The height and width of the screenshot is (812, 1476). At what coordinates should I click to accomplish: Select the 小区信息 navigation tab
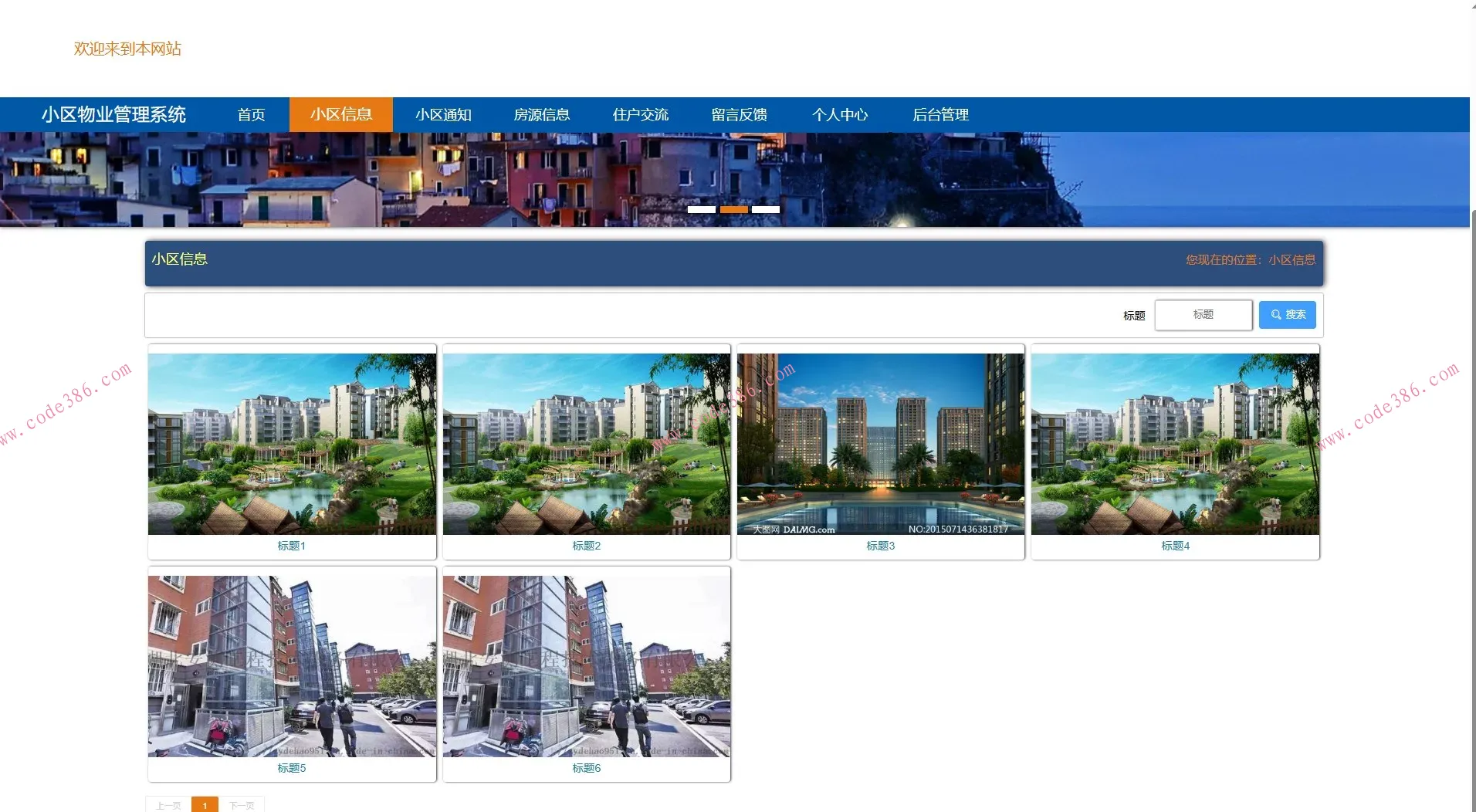[341, 115]
